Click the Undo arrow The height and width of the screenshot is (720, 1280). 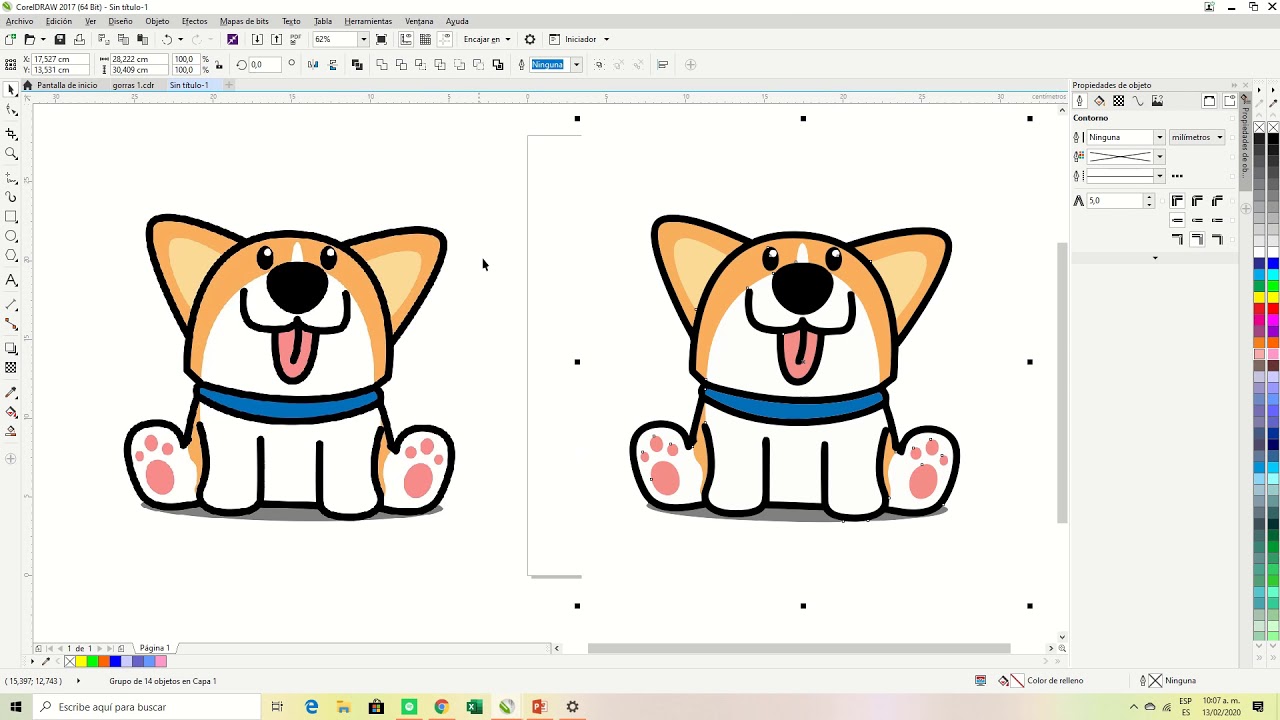pyautogui.click(x=167, y=39)
